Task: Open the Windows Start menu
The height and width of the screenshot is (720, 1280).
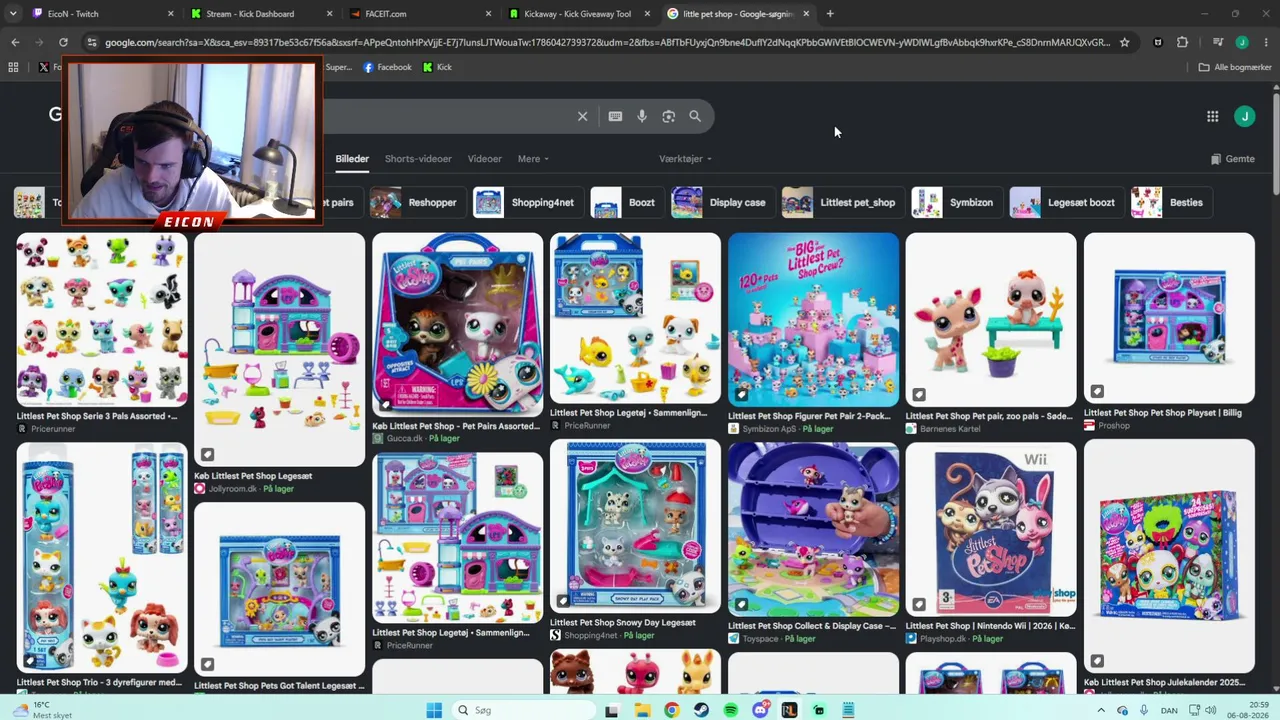Action: (434, 710)
